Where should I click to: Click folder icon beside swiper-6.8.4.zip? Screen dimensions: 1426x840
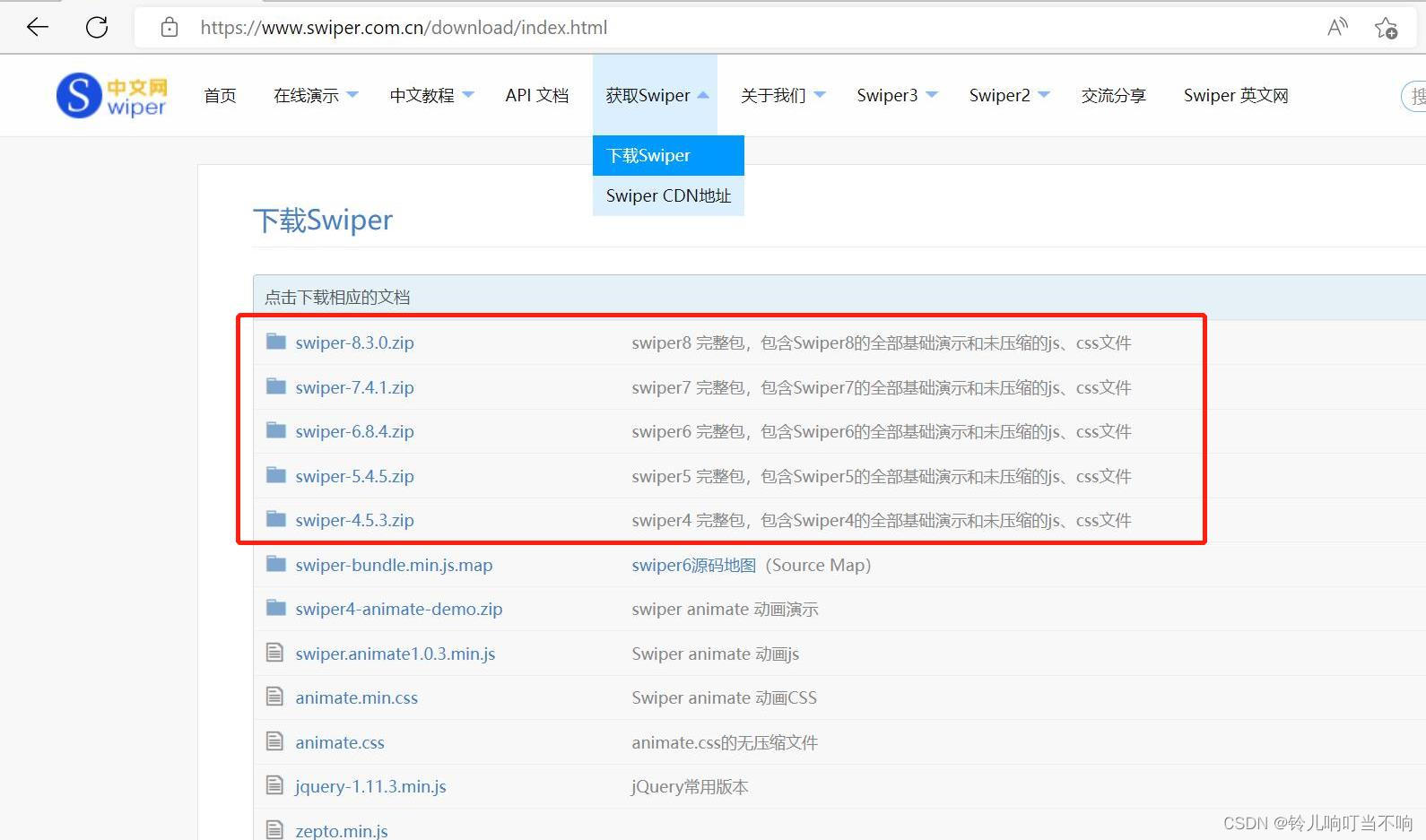point(276,430)
